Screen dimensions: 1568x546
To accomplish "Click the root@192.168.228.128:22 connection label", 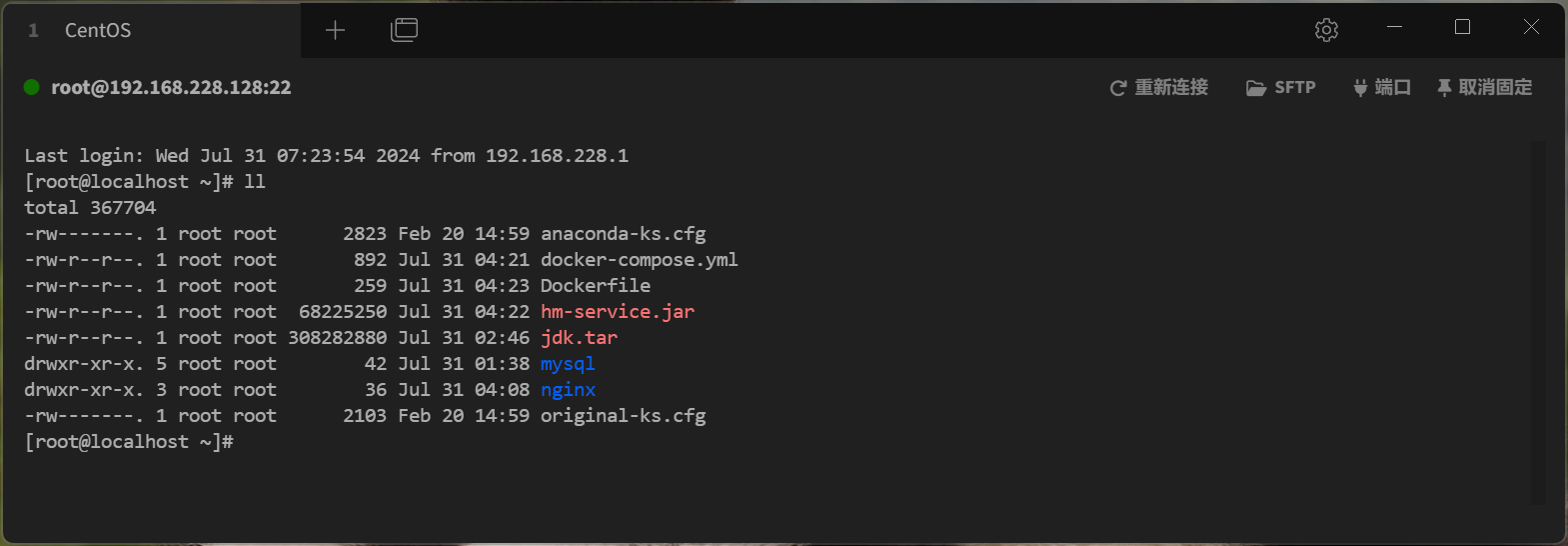I will (x=171, y=88).
